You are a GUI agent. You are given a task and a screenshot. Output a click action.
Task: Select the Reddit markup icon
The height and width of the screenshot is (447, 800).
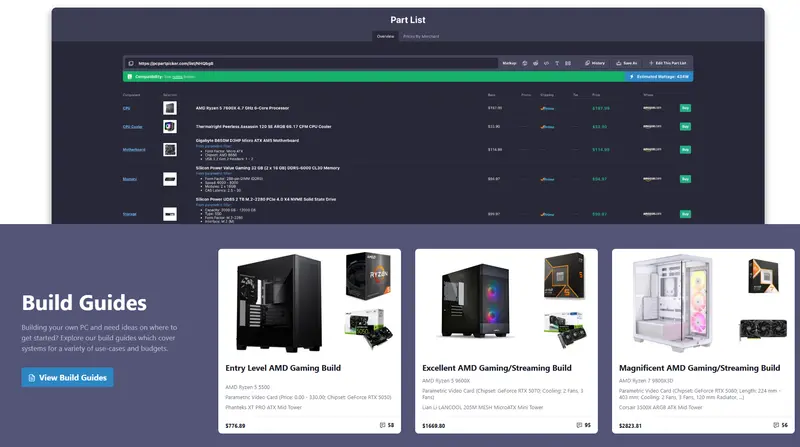535,63
